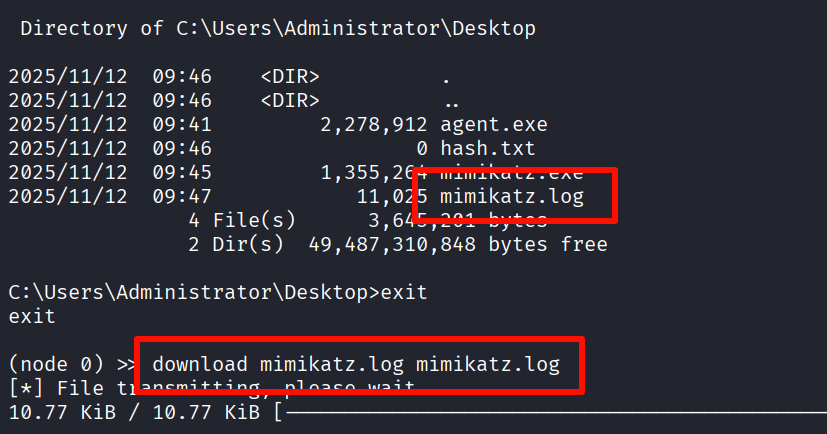Viewport: 827px width, 434px height.
Task: Click the echoed "exit" output line
Action: click(x=30, y=316)
